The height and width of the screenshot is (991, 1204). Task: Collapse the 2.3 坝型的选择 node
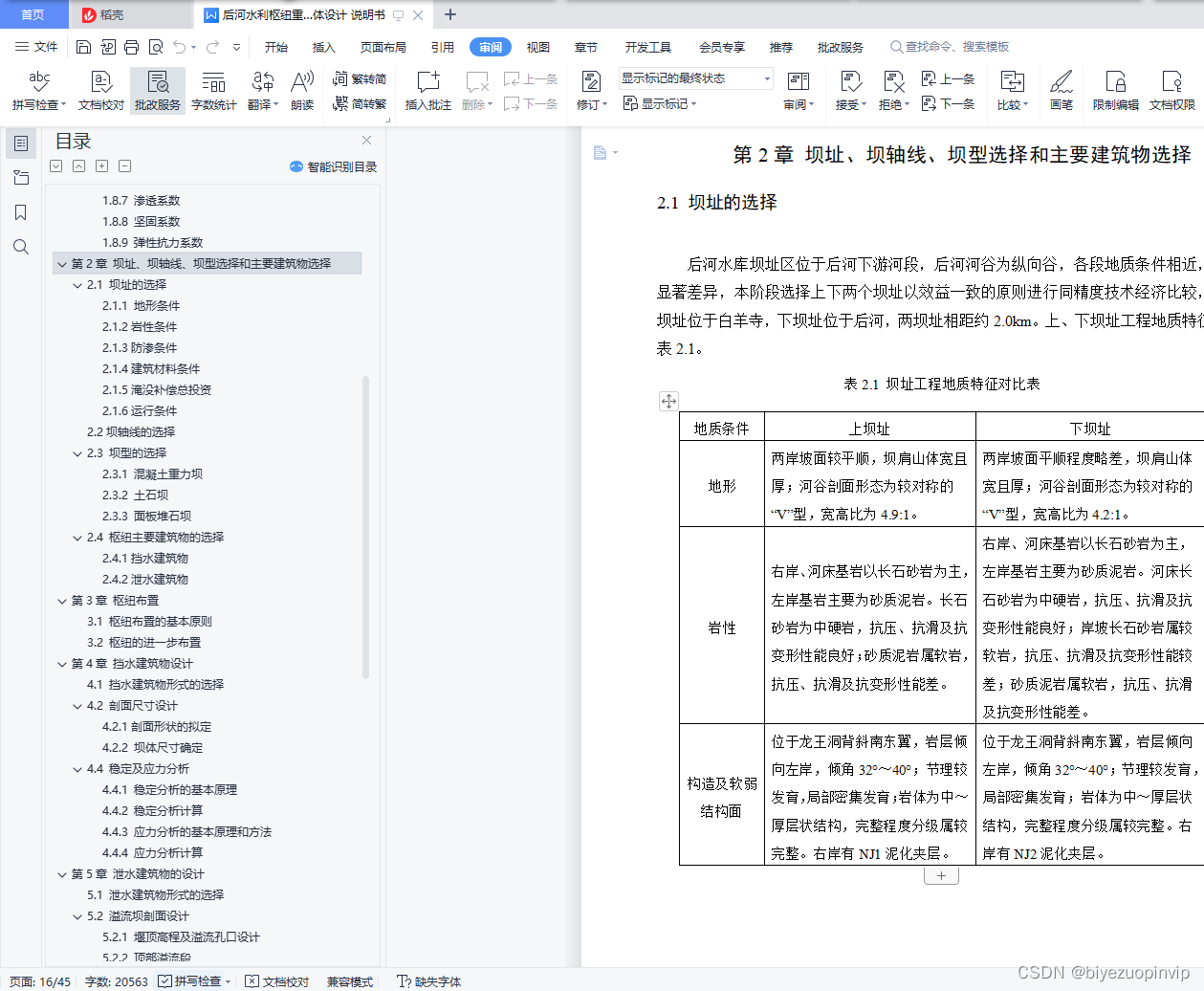77,453
